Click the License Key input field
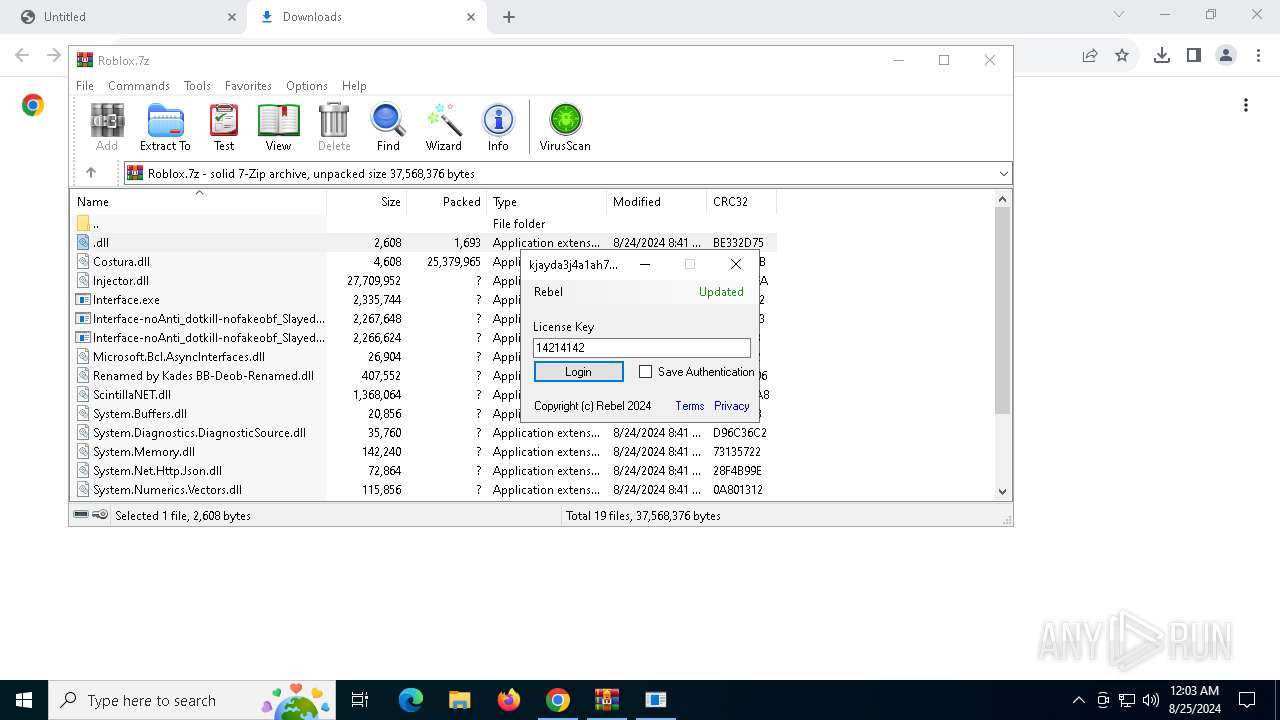1280x720 pixels. pyautogui.click(x=641, y=348)
